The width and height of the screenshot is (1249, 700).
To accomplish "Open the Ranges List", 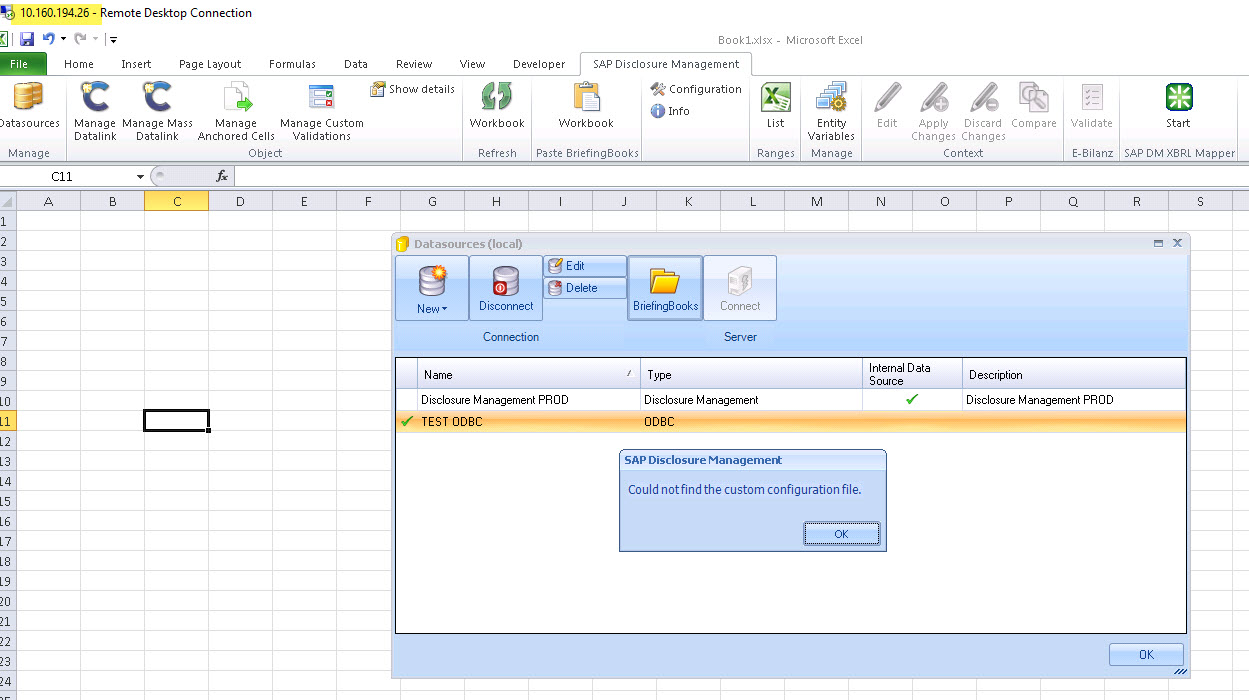I will [775, 106].
